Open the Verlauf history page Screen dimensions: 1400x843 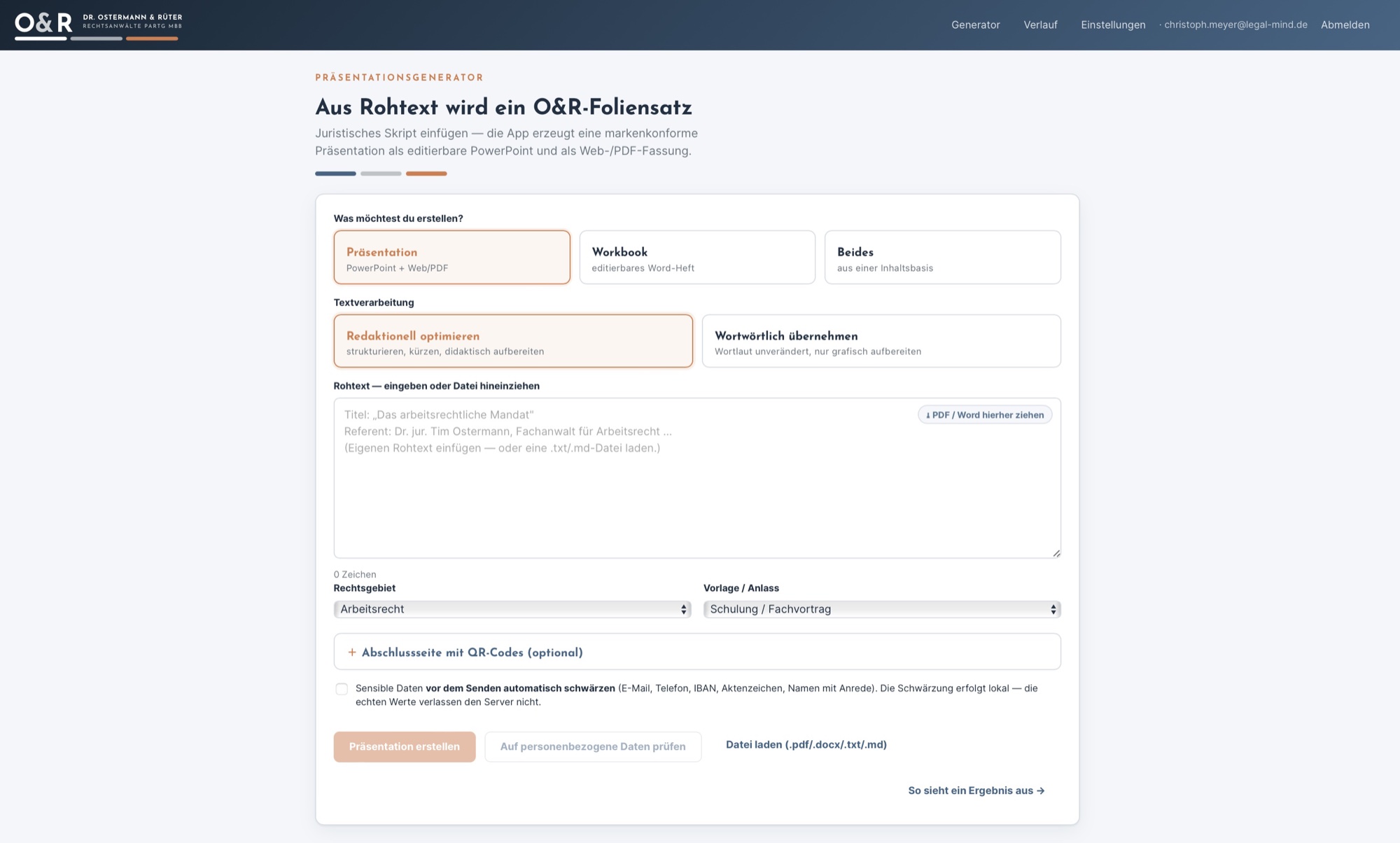[1040, 25]
